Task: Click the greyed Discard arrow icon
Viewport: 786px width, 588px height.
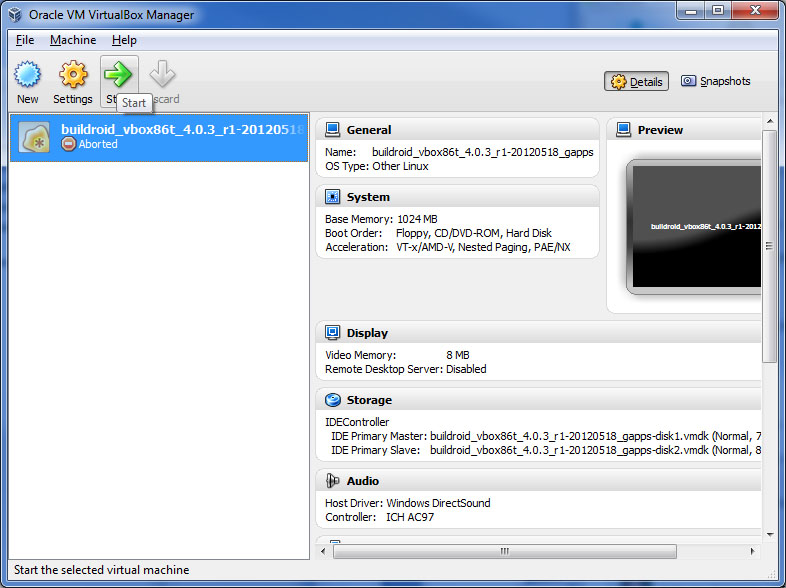Action: pyautogui.click(x=162, y=74)
